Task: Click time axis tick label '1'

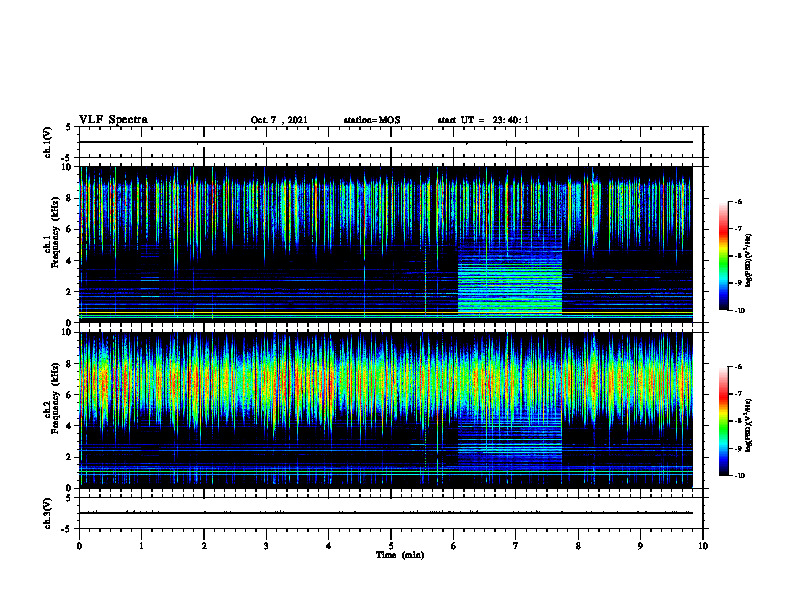Action: [141, 546]
